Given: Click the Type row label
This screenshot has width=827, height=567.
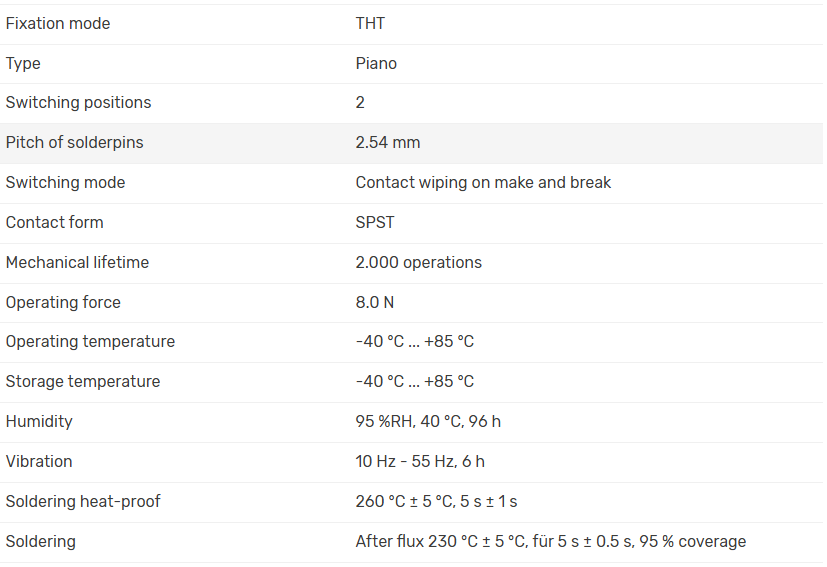Looking at the screenshot, I should pos(23,63).
